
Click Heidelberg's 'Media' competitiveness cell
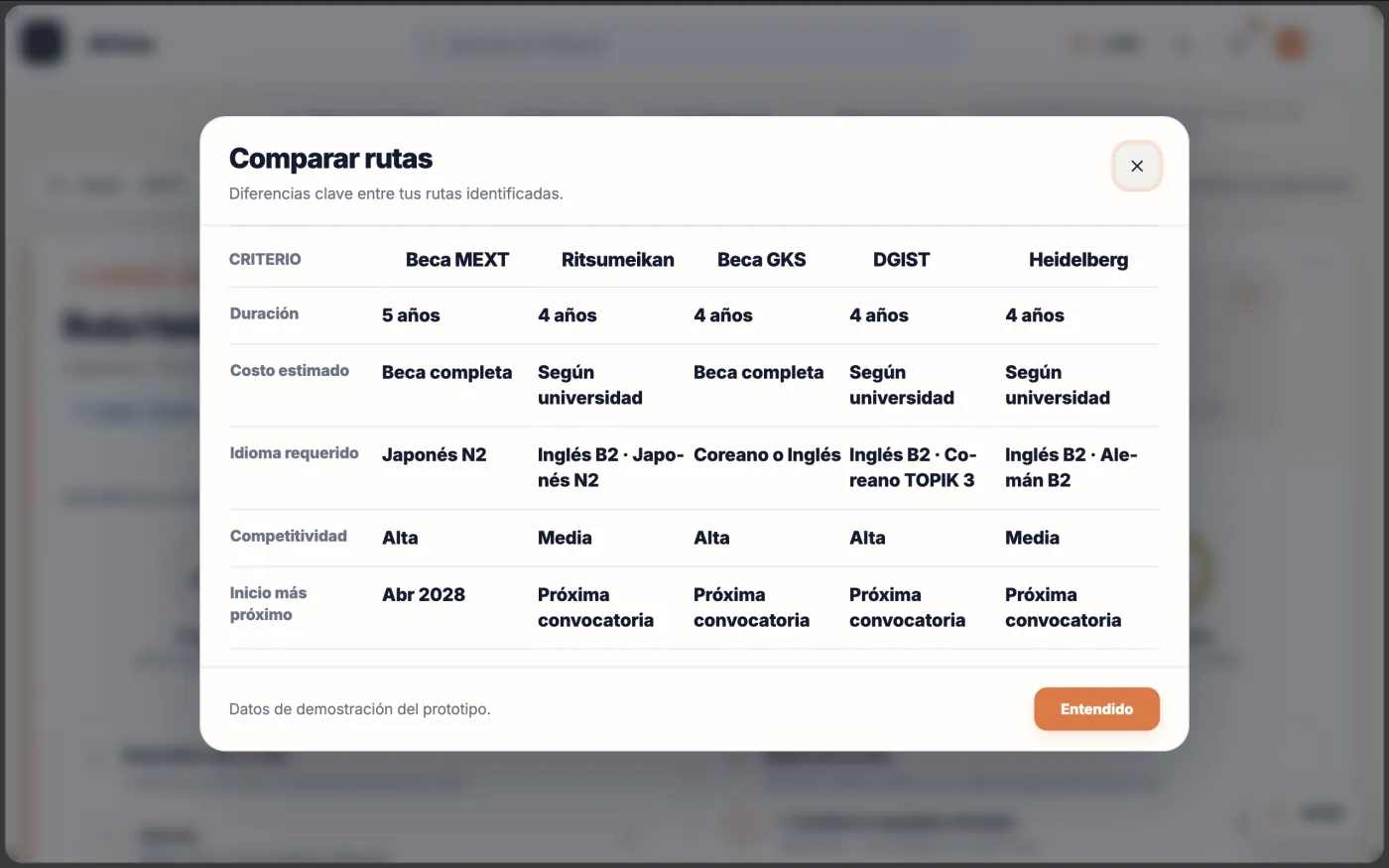click(1032, 538)
